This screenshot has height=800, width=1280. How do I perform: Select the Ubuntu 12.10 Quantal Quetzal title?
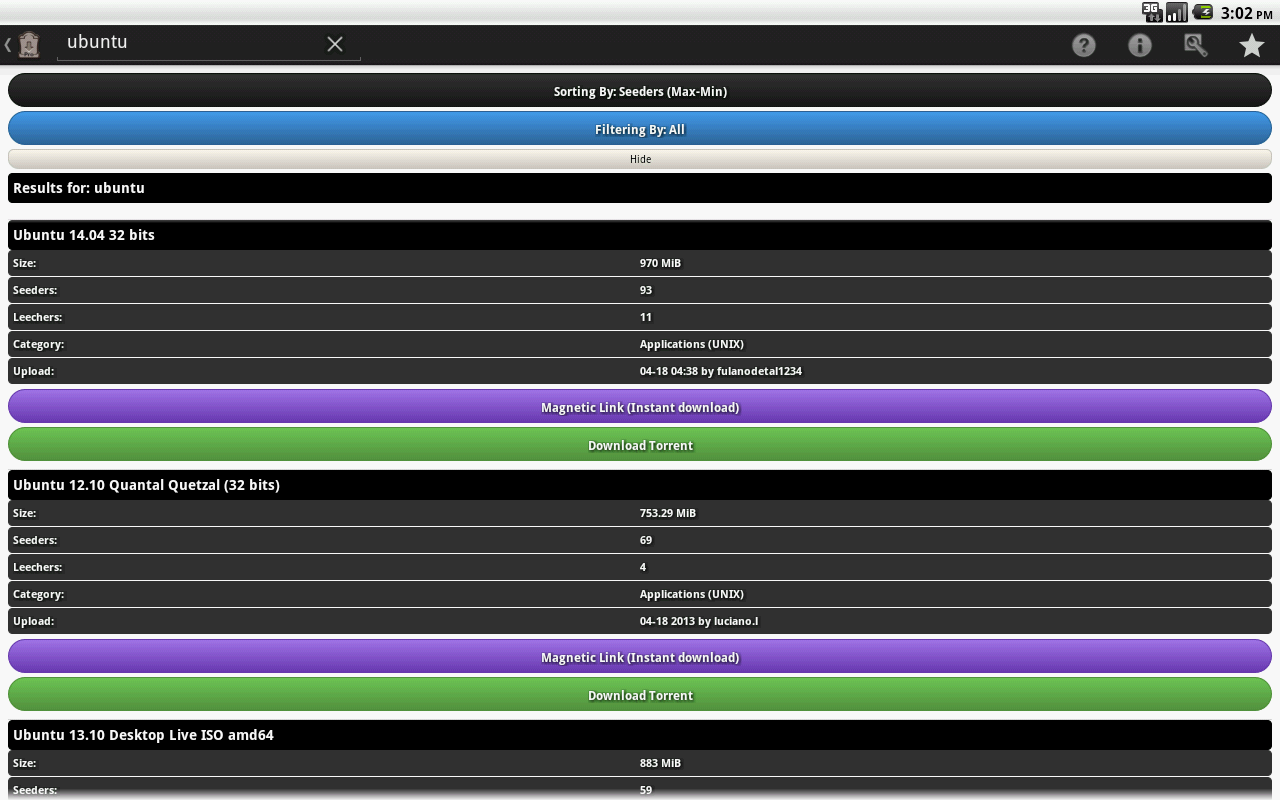coord(146,485)
